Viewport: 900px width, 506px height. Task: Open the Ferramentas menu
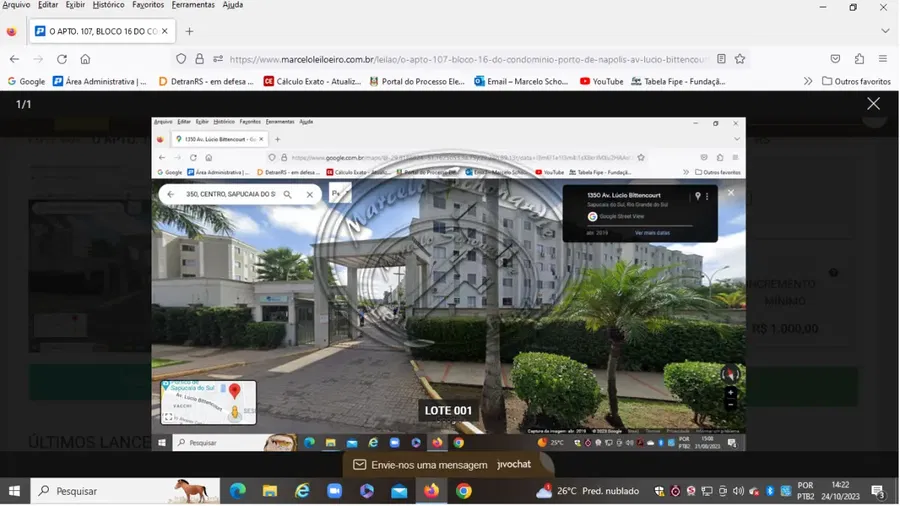pos(192,5)
